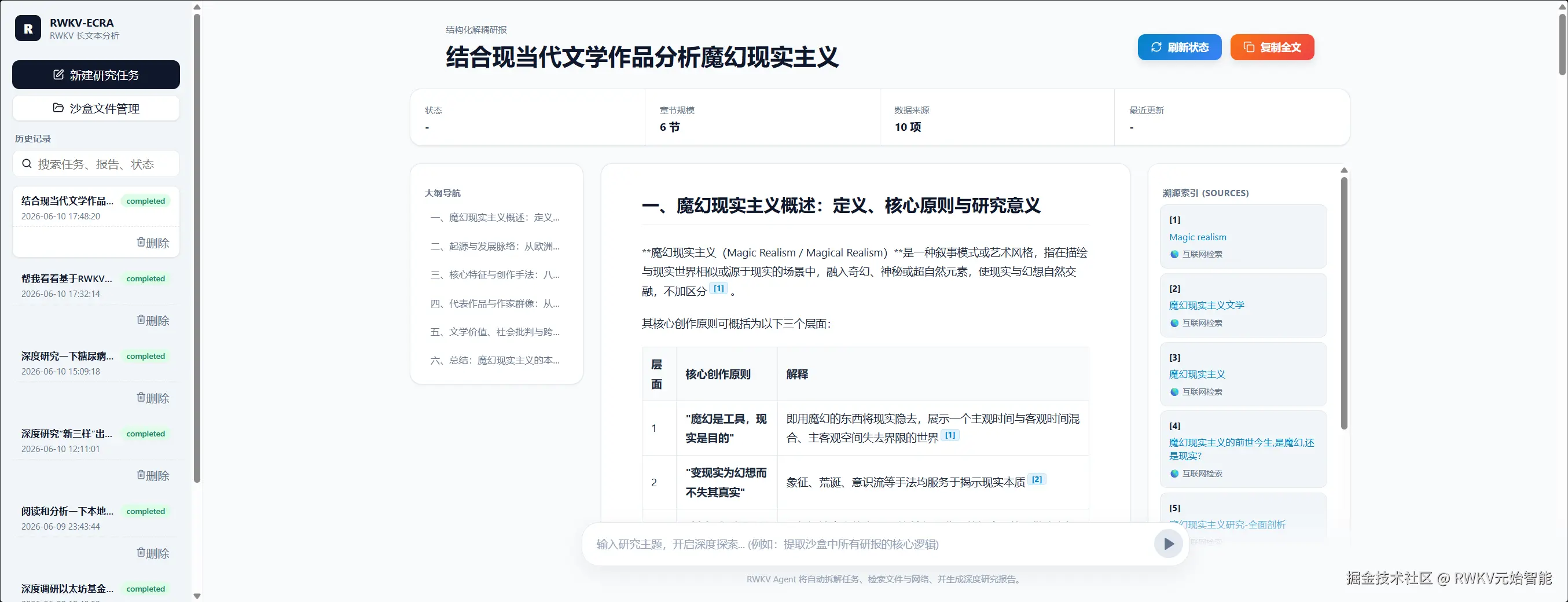Click the sources panel scrollbar thumb
Viewport: 1568px width, 602px height.
(1344, 303)
